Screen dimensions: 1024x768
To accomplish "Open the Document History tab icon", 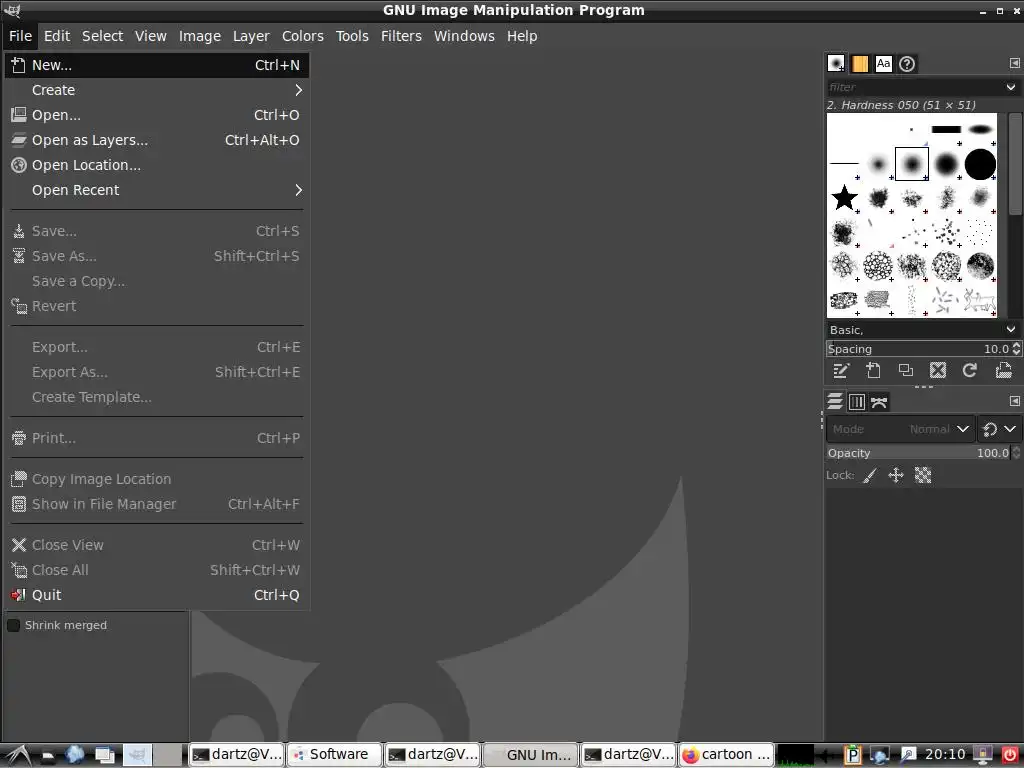I will click(x=907, y=63).
